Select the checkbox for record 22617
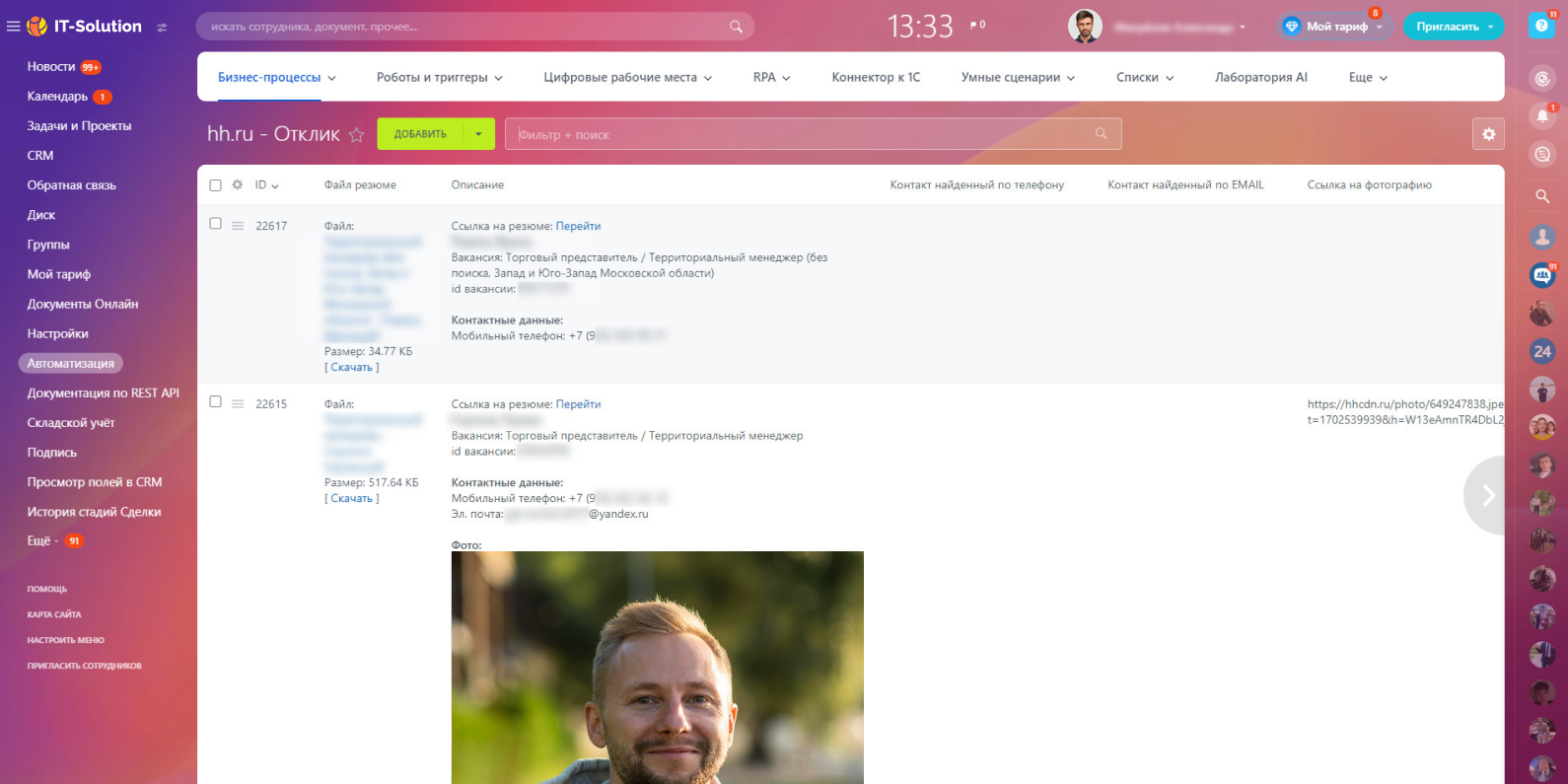The width and height of the screenshot is (1568, 784). [215, 224]
